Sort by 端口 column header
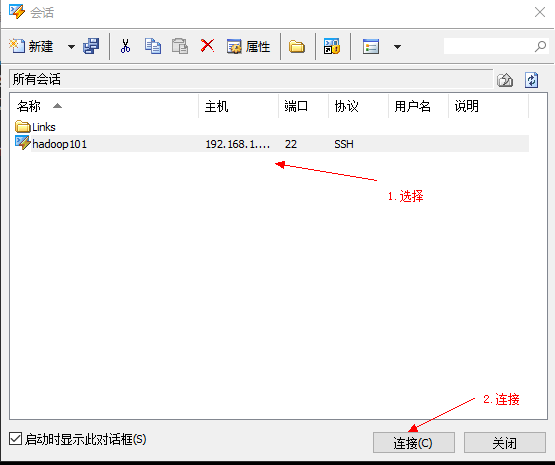Image resolution: width=555 pixels, height=465 pixels. coord(304,106)
